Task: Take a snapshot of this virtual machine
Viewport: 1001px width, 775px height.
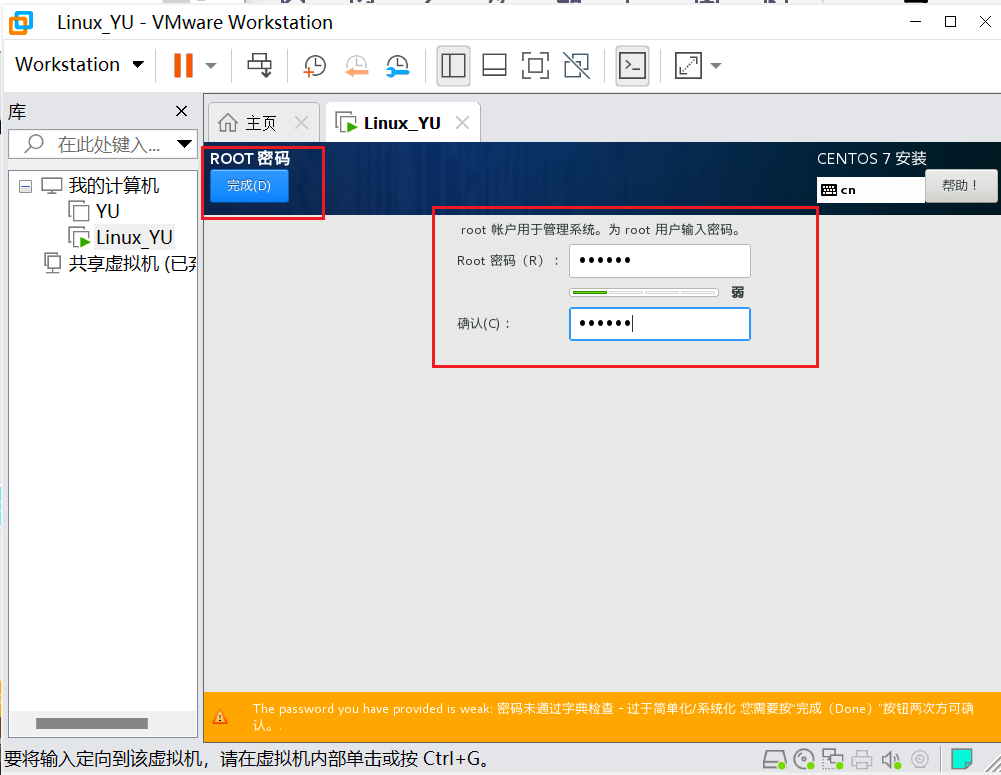Action: [314, 65]
